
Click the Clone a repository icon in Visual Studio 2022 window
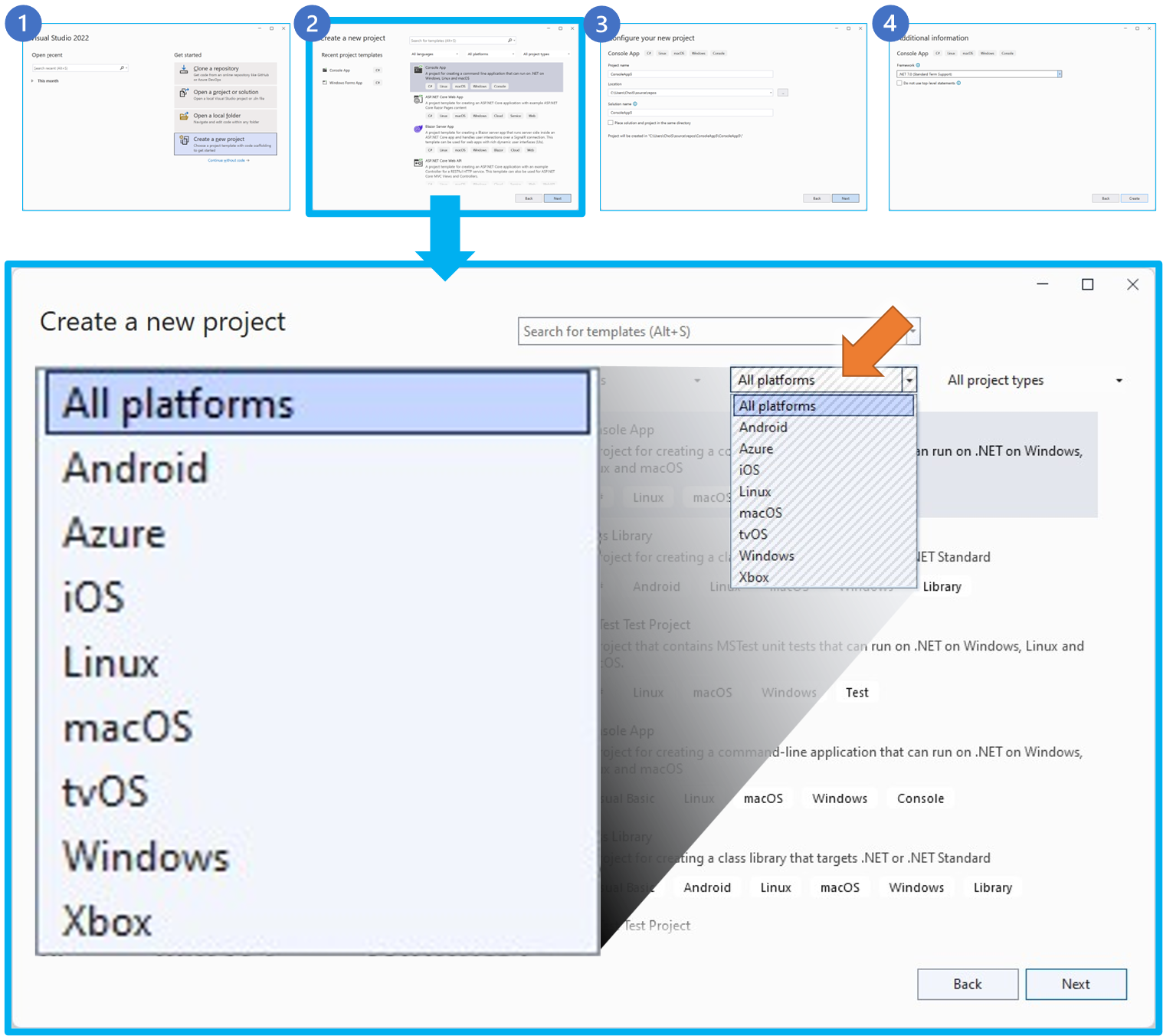click(184, 69)
